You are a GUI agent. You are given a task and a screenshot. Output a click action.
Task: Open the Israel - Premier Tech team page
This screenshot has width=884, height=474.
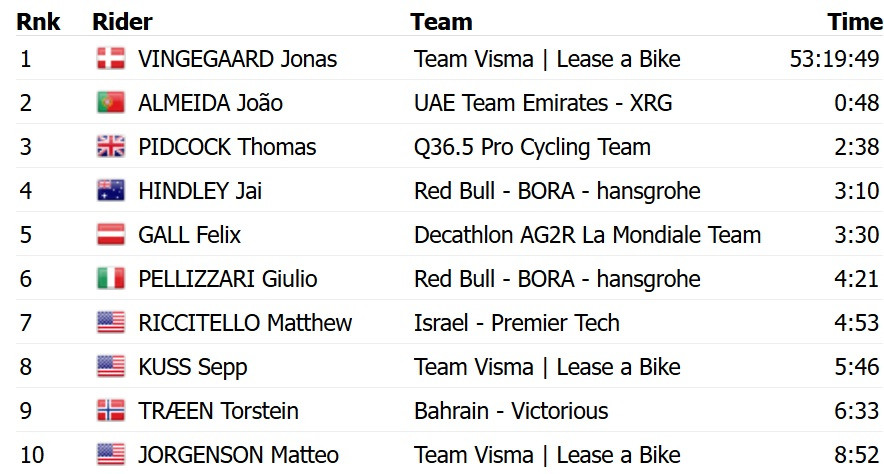(x=516, y=323)
